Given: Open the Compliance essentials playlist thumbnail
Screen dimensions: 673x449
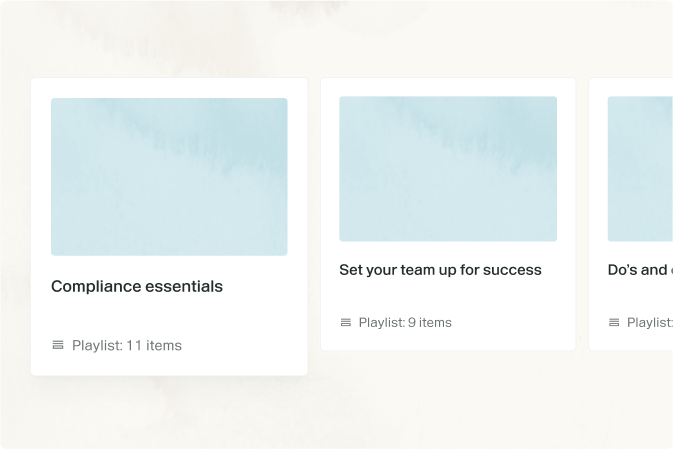Looking at the screenshot, I should (169, 176).
